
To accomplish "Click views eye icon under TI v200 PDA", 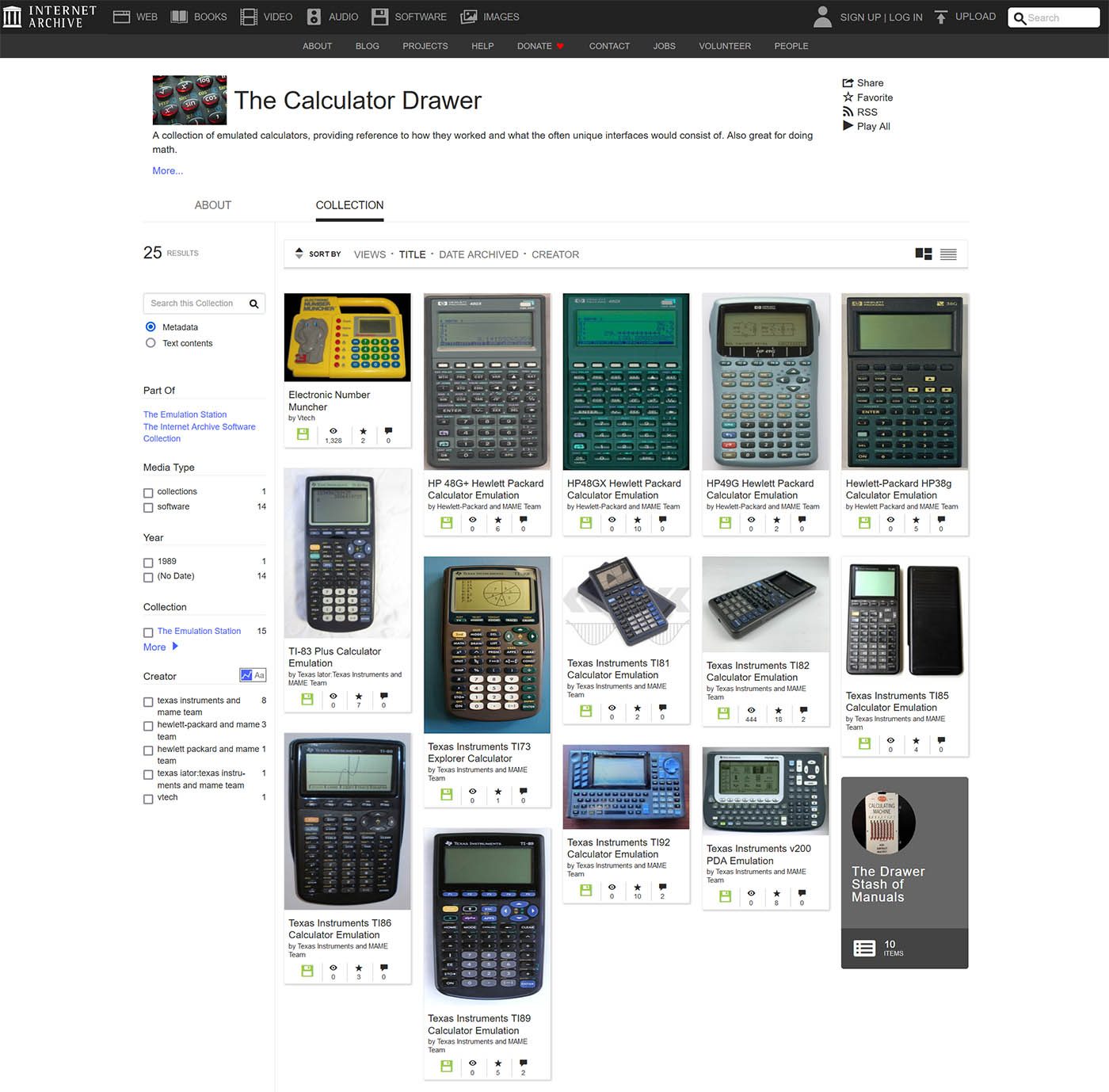I will coord(751,893).
